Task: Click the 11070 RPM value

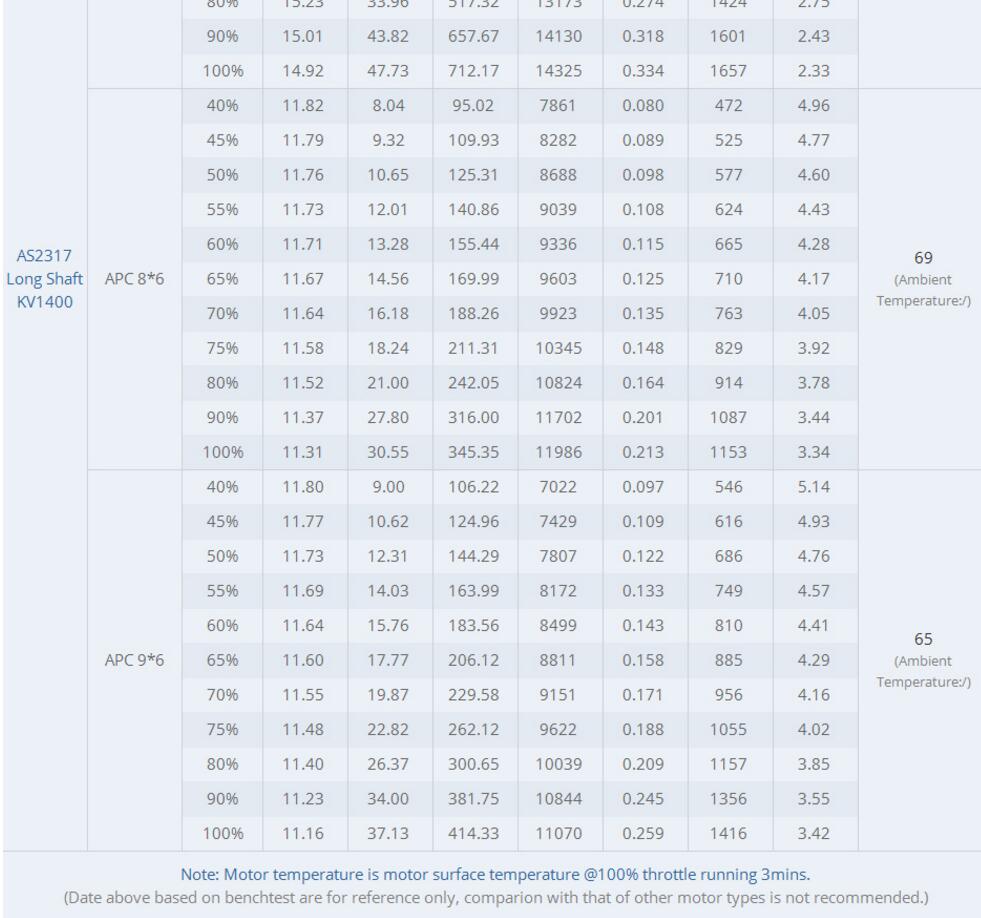Action: click(559, 831)
